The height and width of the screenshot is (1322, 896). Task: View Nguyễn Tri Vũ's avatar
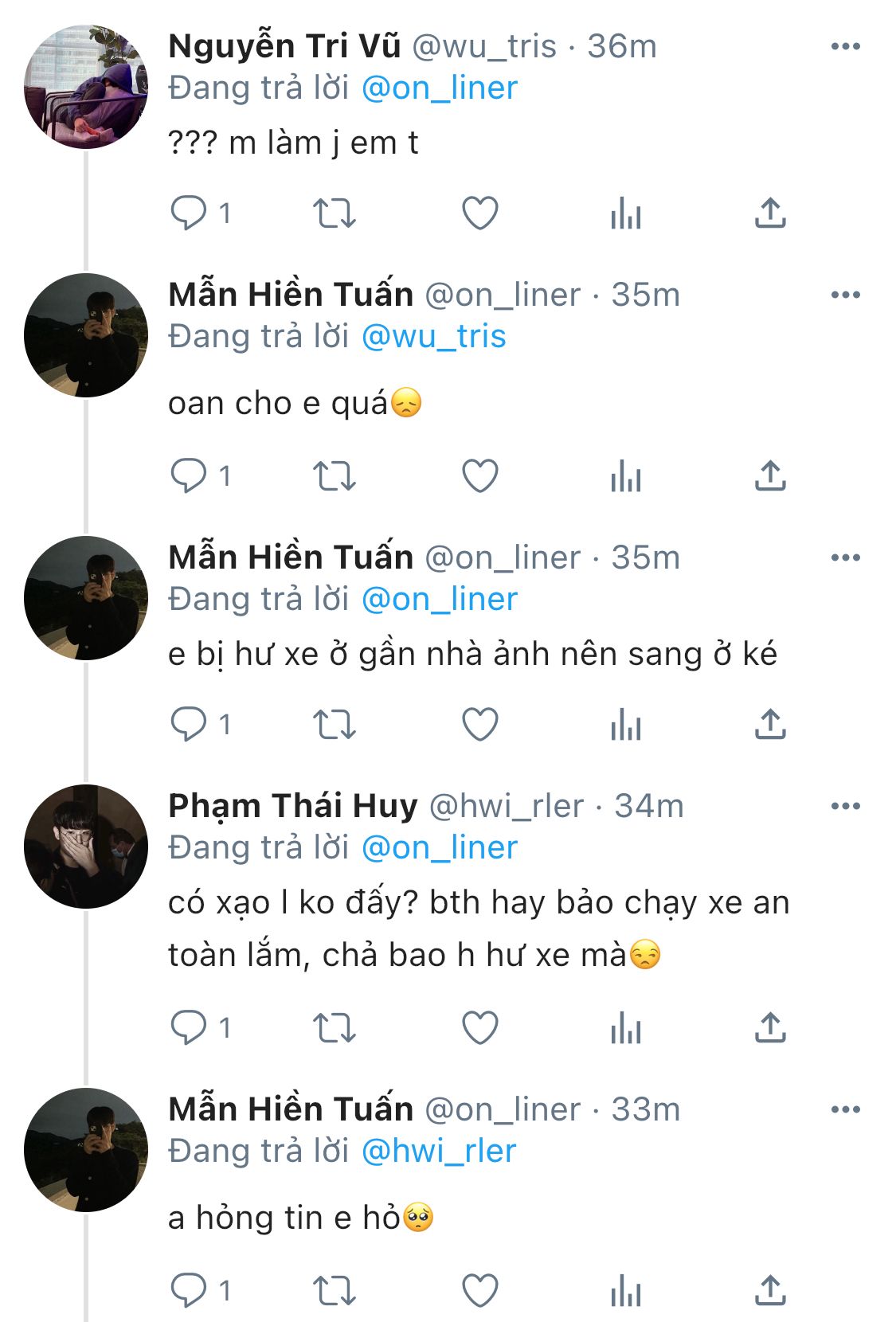[86, 87]
